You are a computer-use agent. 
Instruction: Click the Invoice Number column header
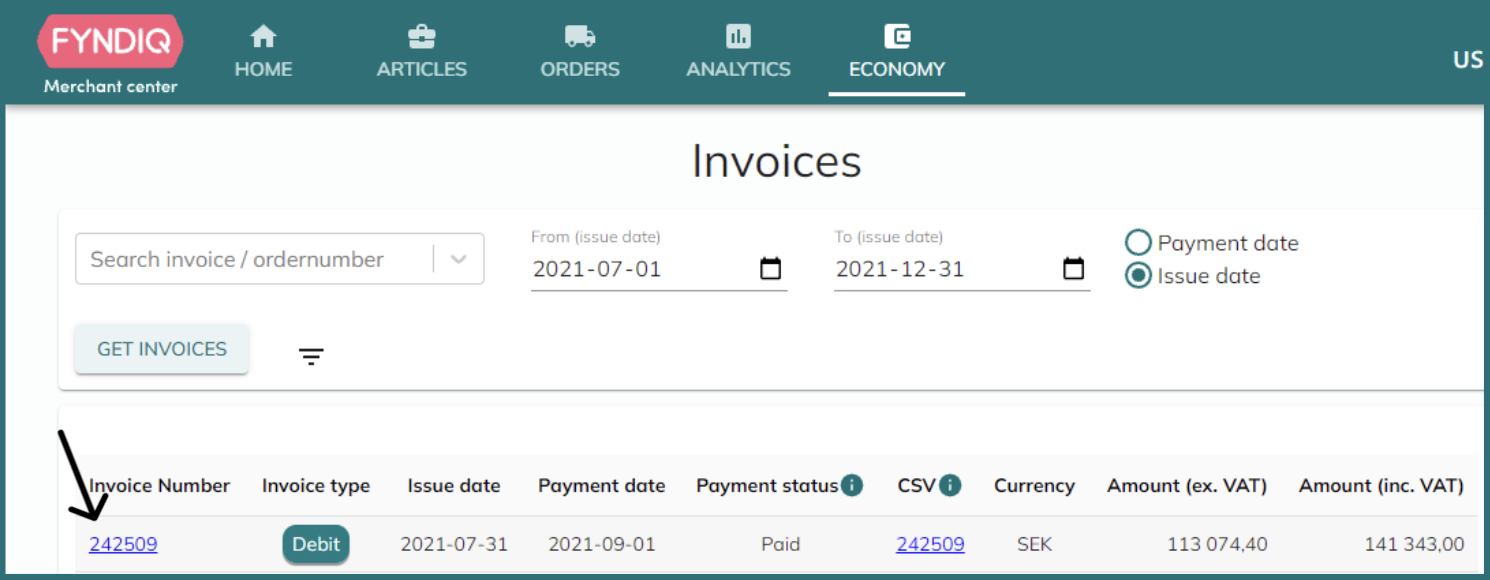(160, 486)
